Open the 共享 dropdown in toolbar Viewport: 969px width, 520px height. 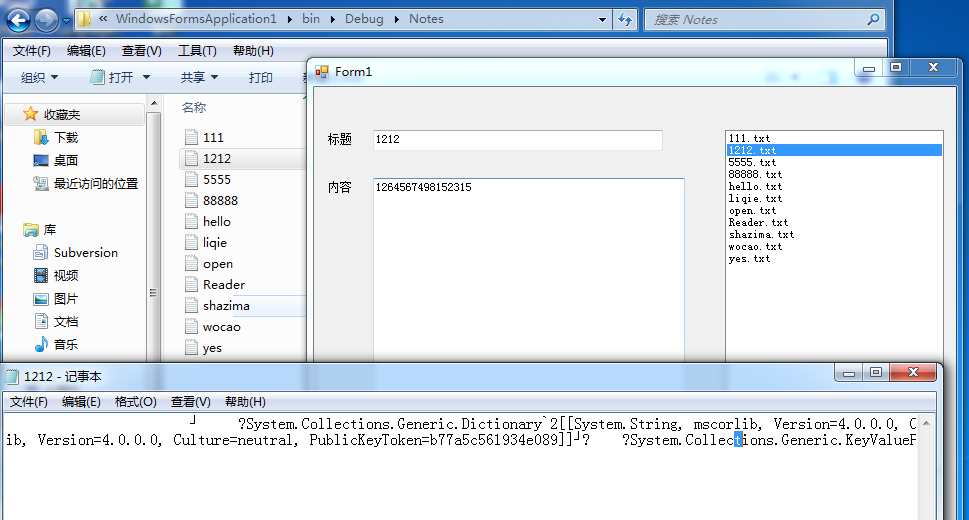(x=199, y=77)
